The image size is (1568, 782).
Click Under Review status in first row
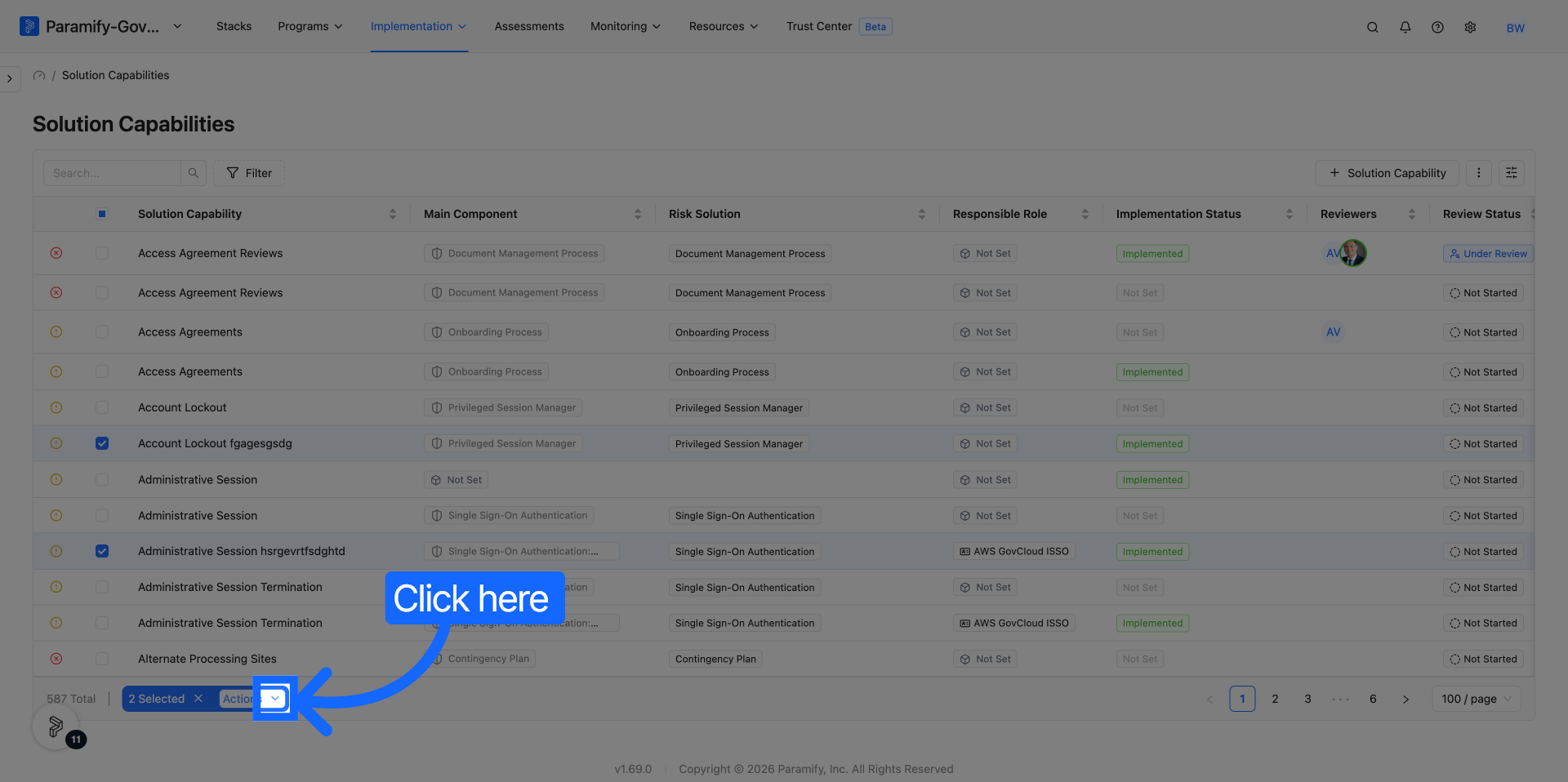pyautogui.click(x=1488, y=254)
